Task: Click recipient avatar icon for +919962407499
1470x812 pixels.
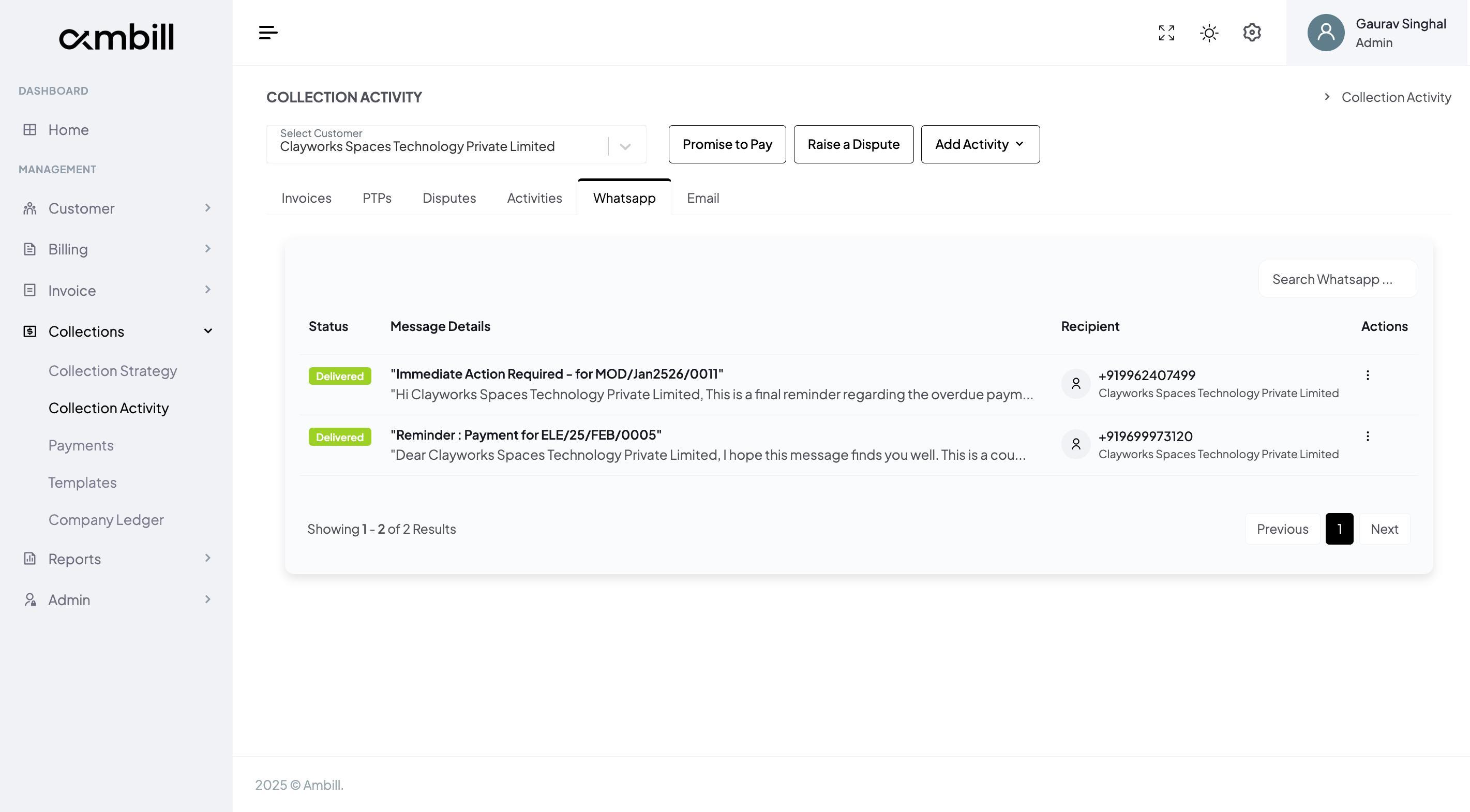Action: [1076, 383]
